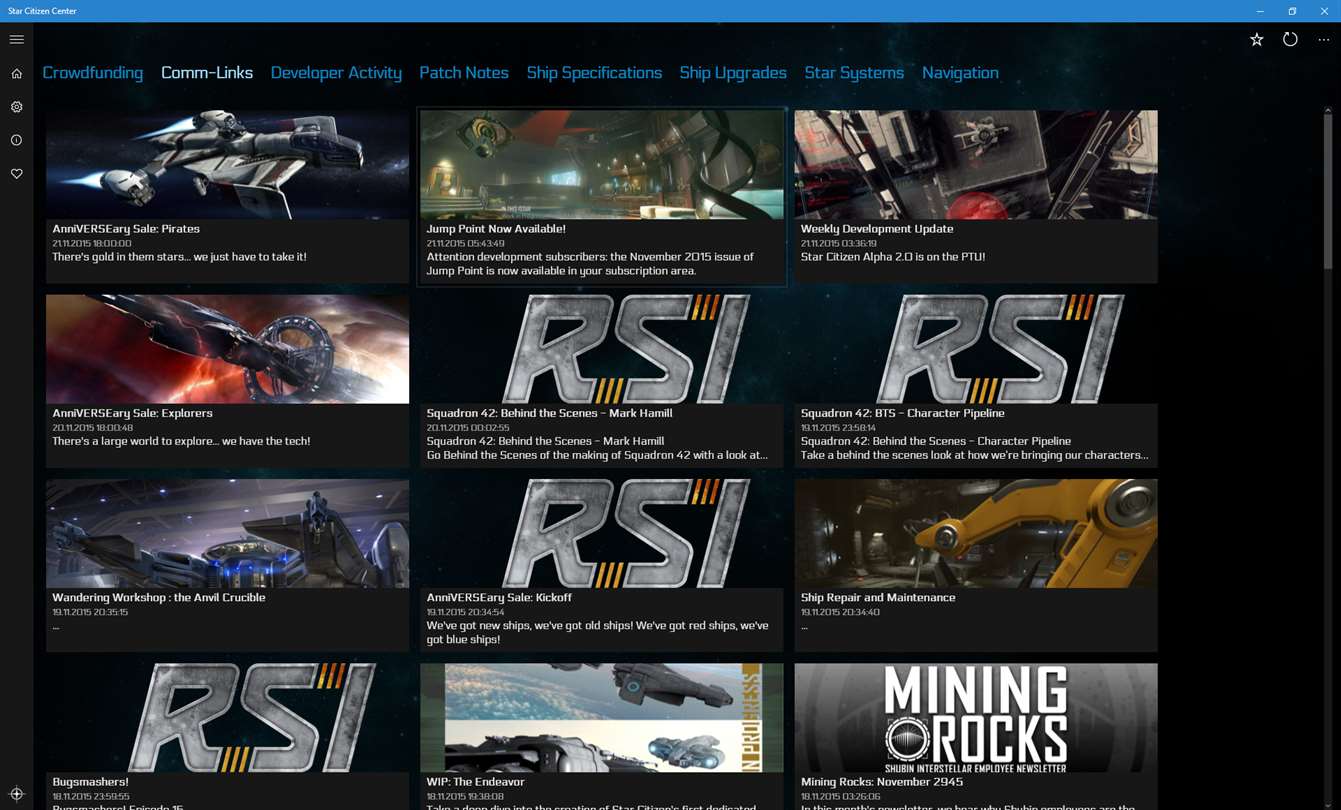This screenshot has width=1341, height=810.
Task: Open the info/about sidebar icon
Action: (x=16, y=140)
